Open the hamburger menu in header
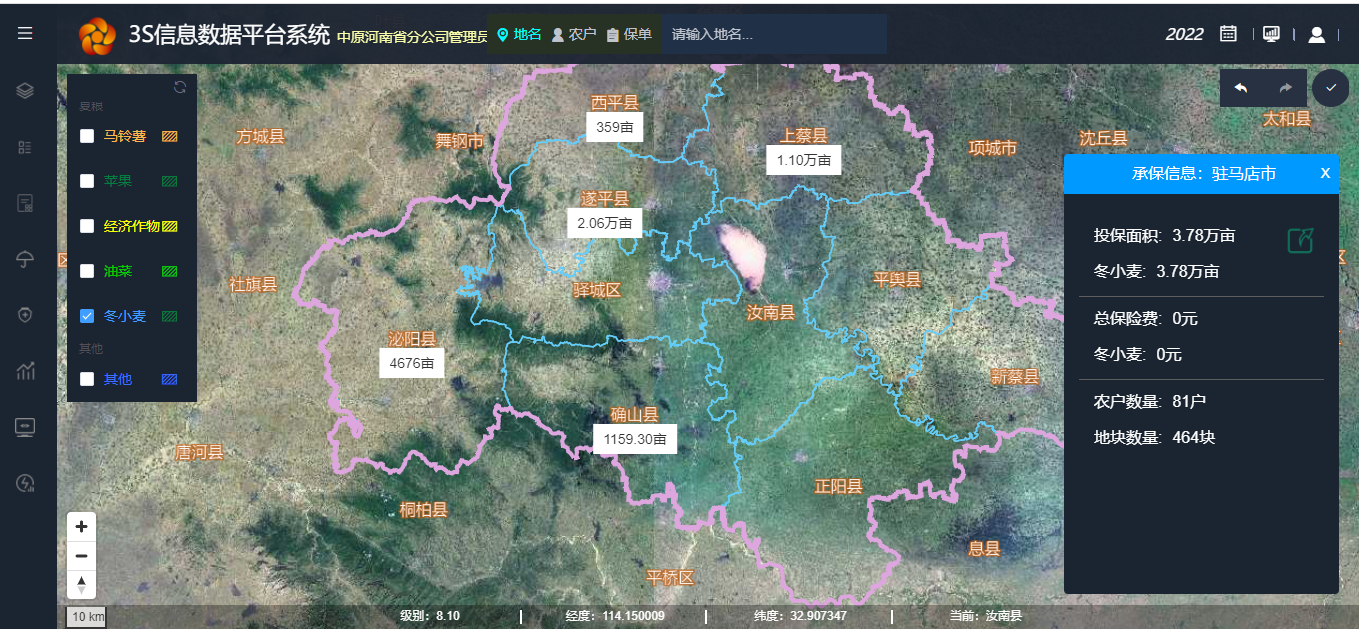 point(25,34)
